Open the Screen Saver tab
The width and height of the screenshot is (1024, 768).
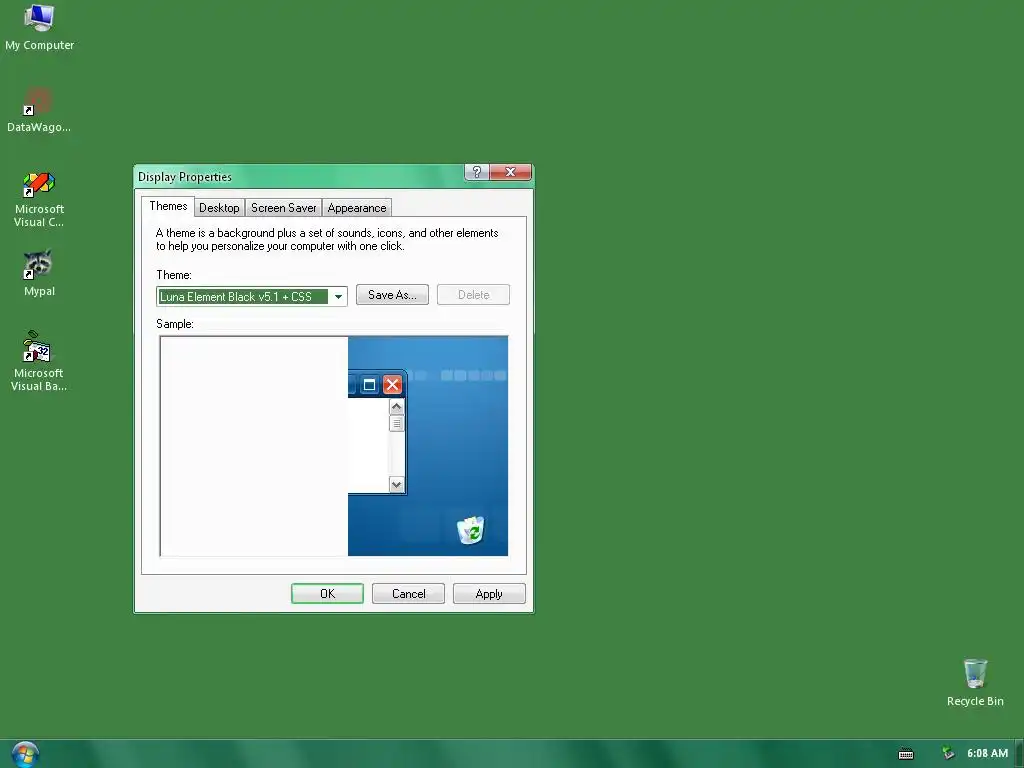pos(283,208)
